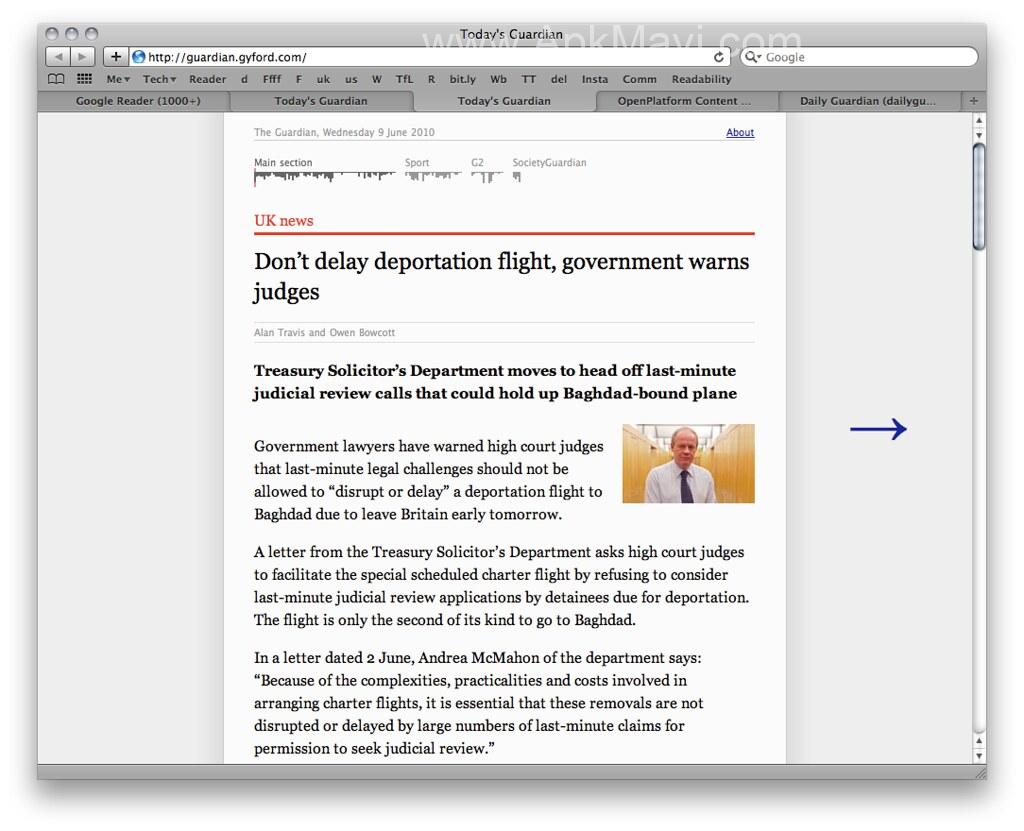
Task: Click the vertical scrollbar thumb
Action: 979,195
